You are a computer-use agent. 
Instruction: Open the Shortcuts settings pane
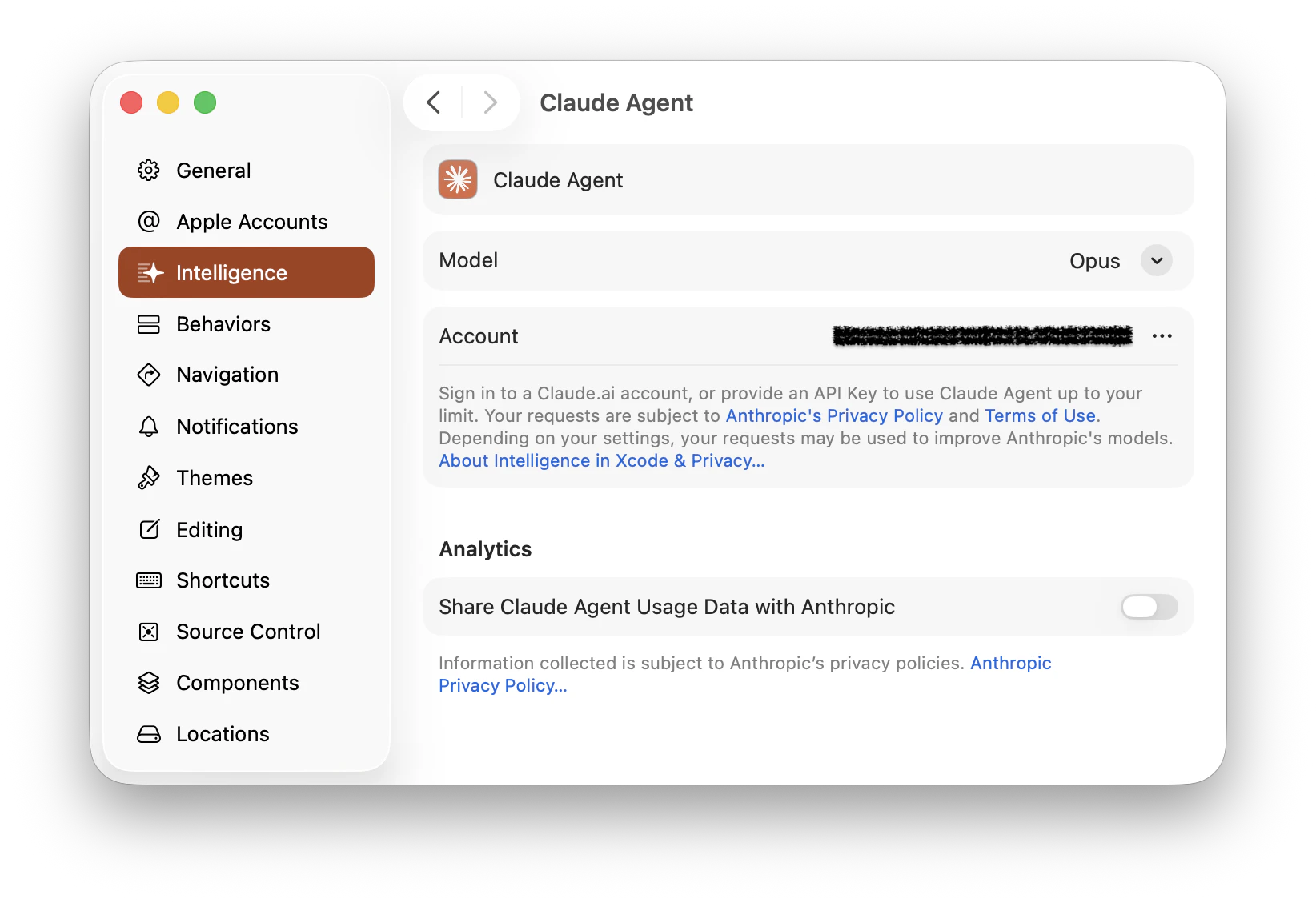[x=247, y=580]
